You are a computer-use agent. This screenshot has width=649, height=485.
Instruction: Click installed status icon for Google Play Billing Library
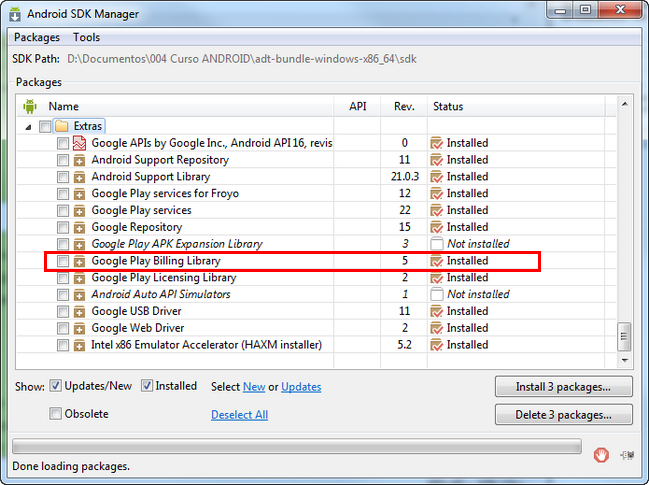coord(437,261)
